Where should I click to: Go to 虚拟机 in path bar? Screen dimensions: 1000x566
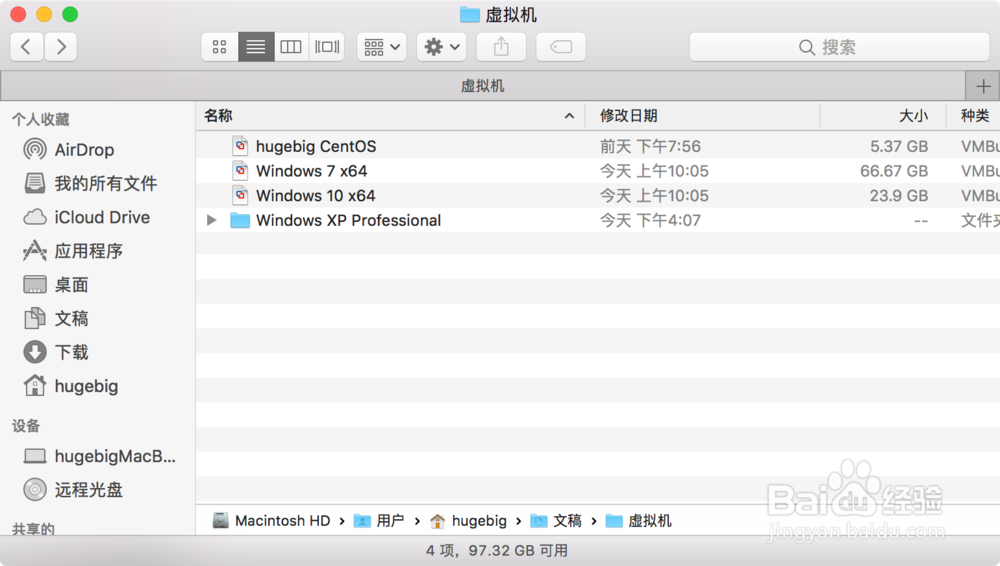[x=638, y=521]
